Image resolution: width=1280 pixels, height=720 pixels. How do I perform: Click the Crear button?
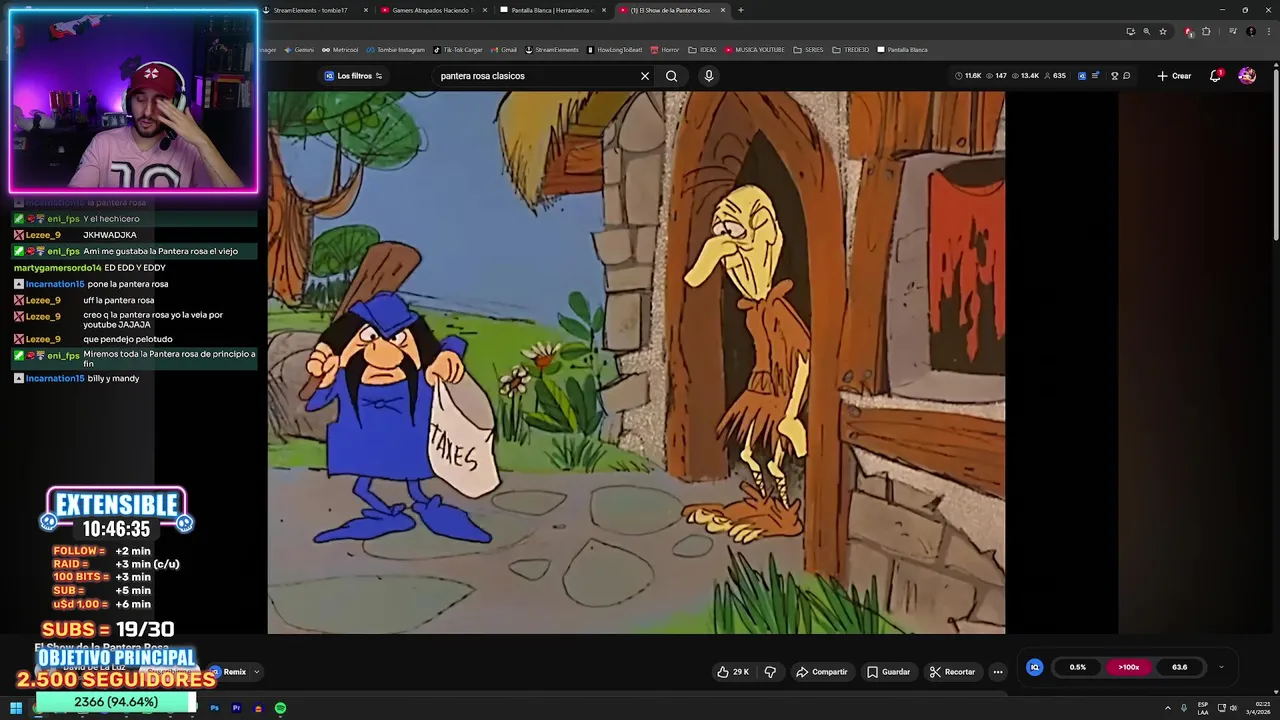1174,76
